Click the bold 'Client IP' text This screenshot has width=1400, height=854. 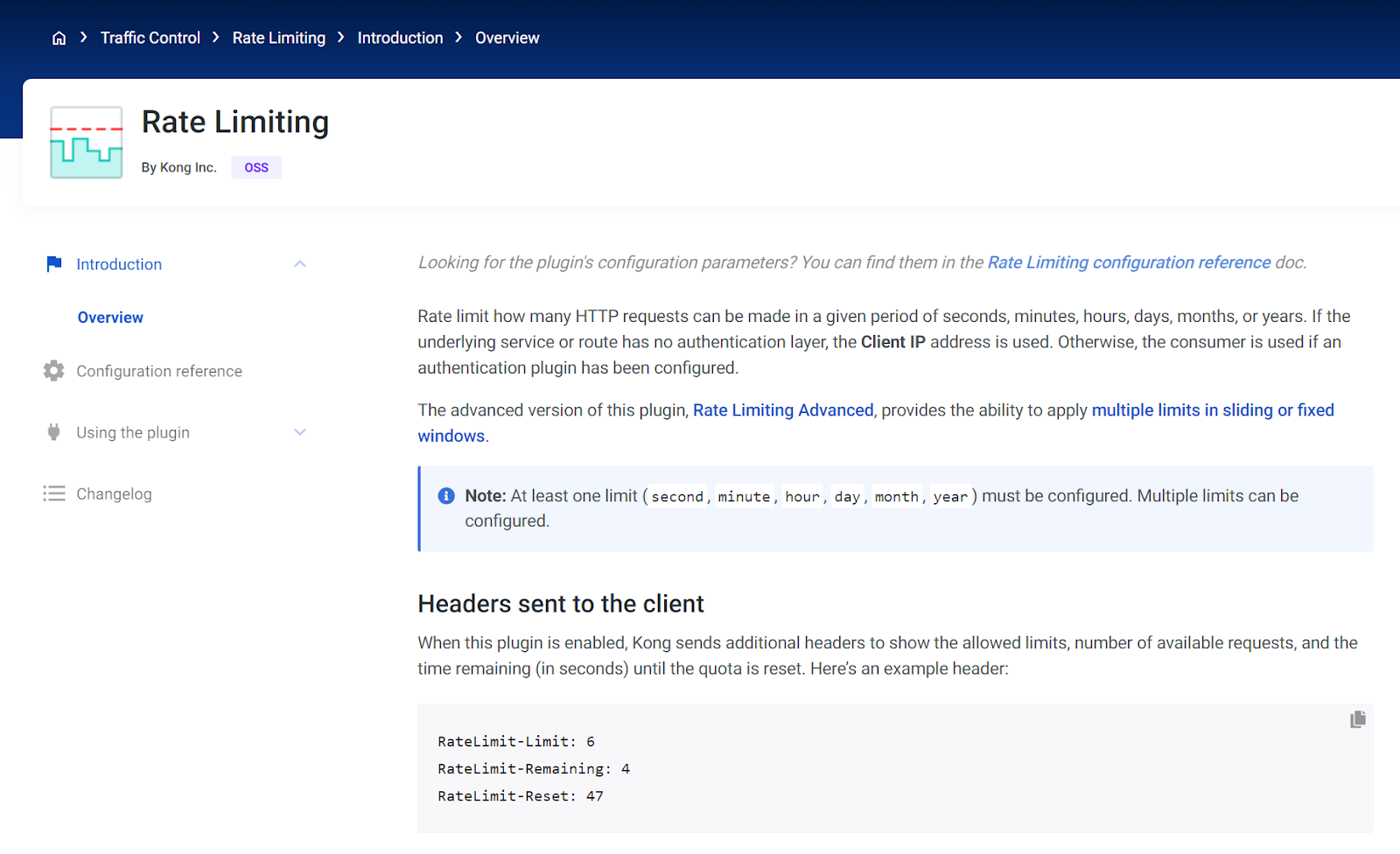pyautogui.click(x=892, y=342)
